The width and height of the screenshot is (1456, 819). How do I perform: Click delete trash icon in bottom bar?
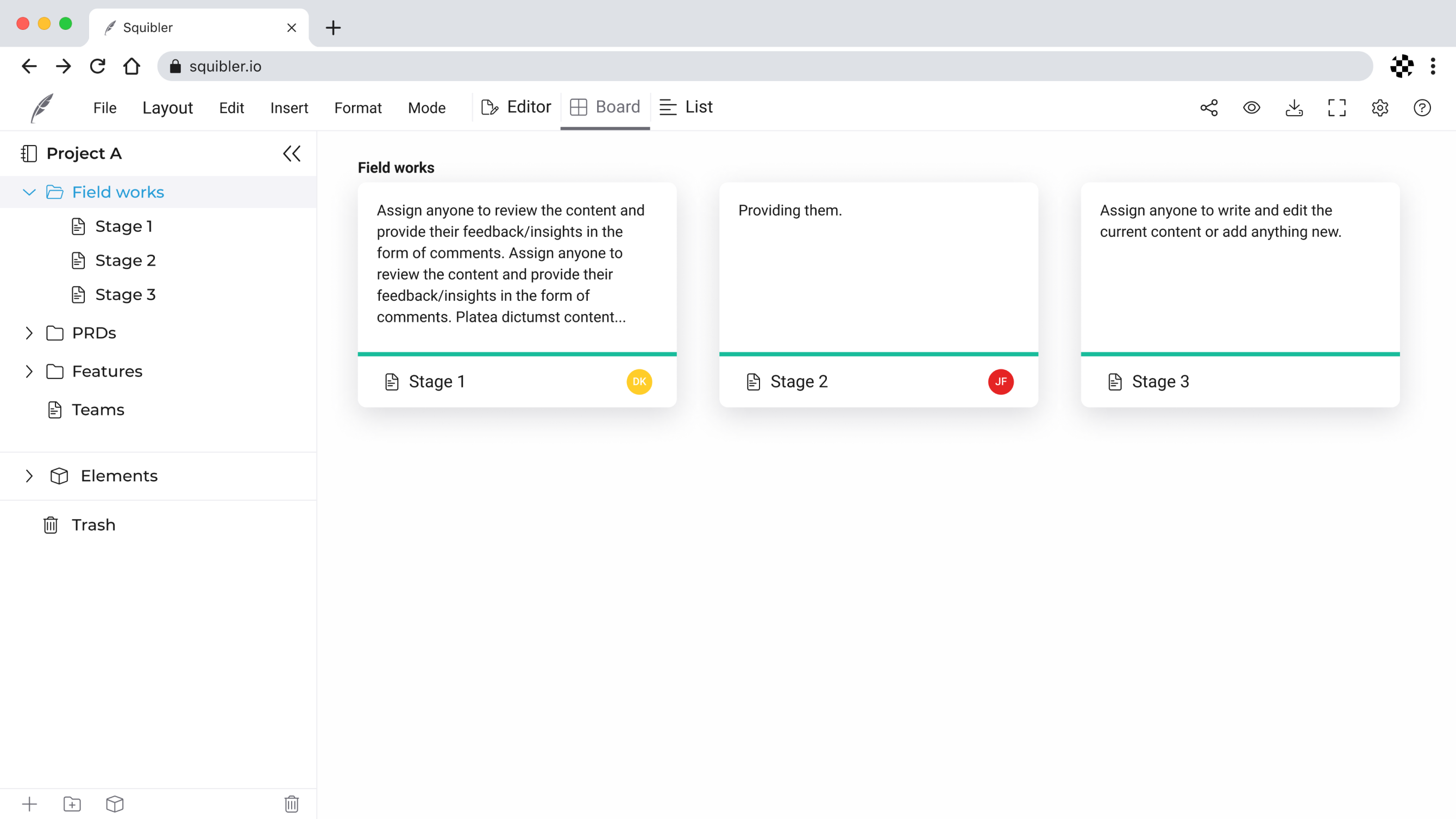click(292, 804)
